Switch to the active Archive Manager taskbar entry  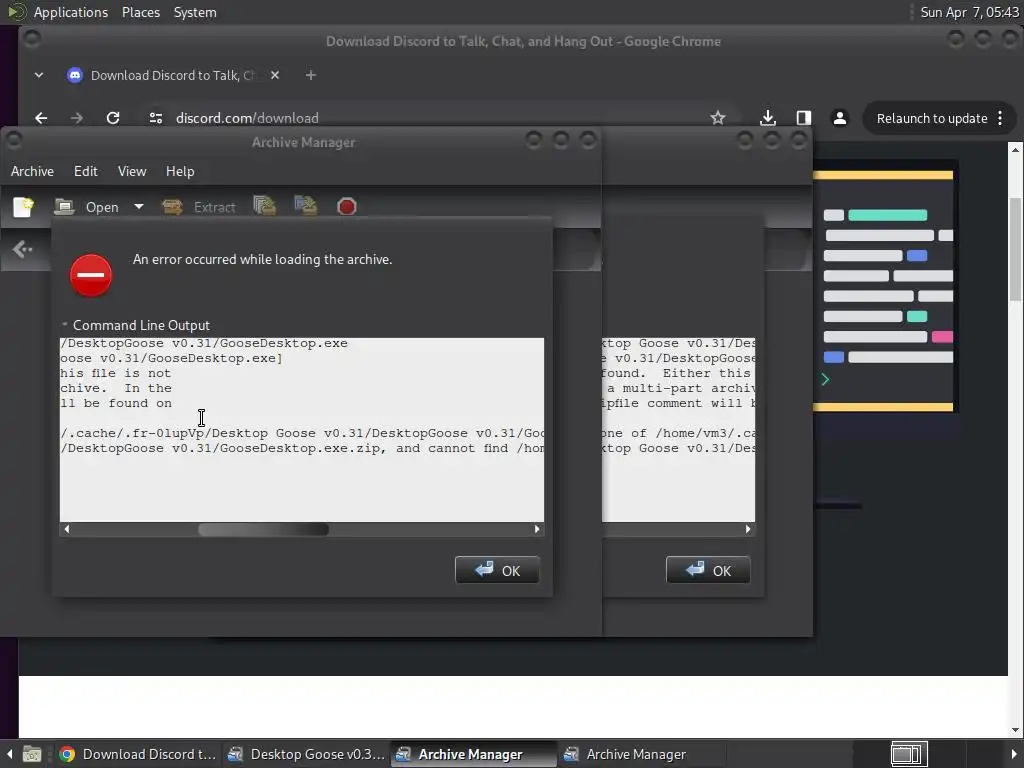(473, 754)
